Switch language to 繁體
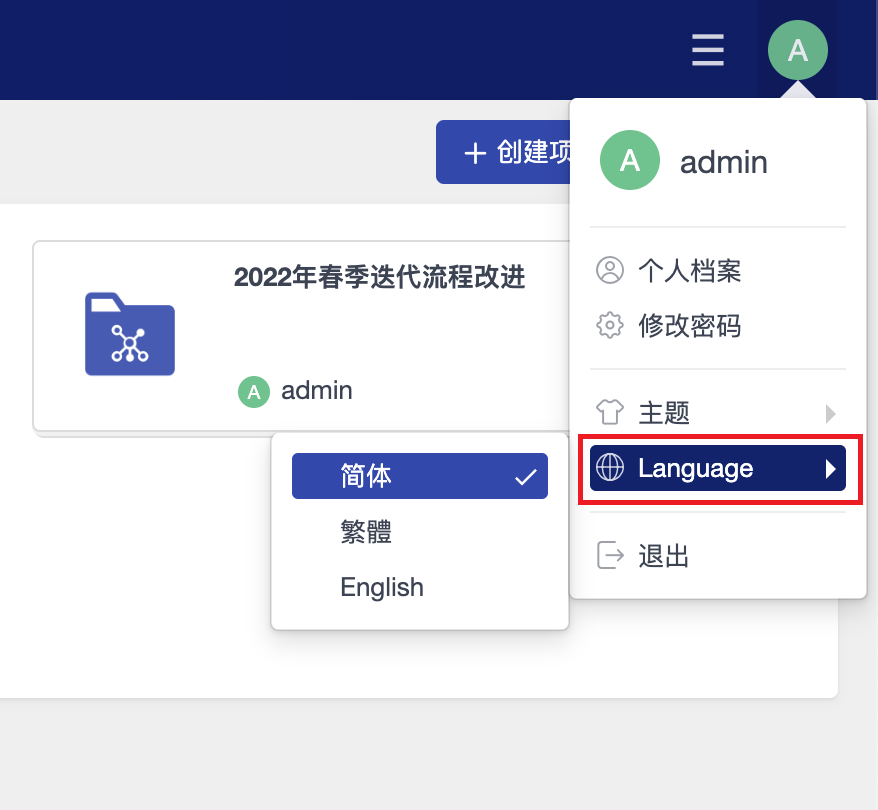Viewport: 878px width, 810px height. [366, 531]
